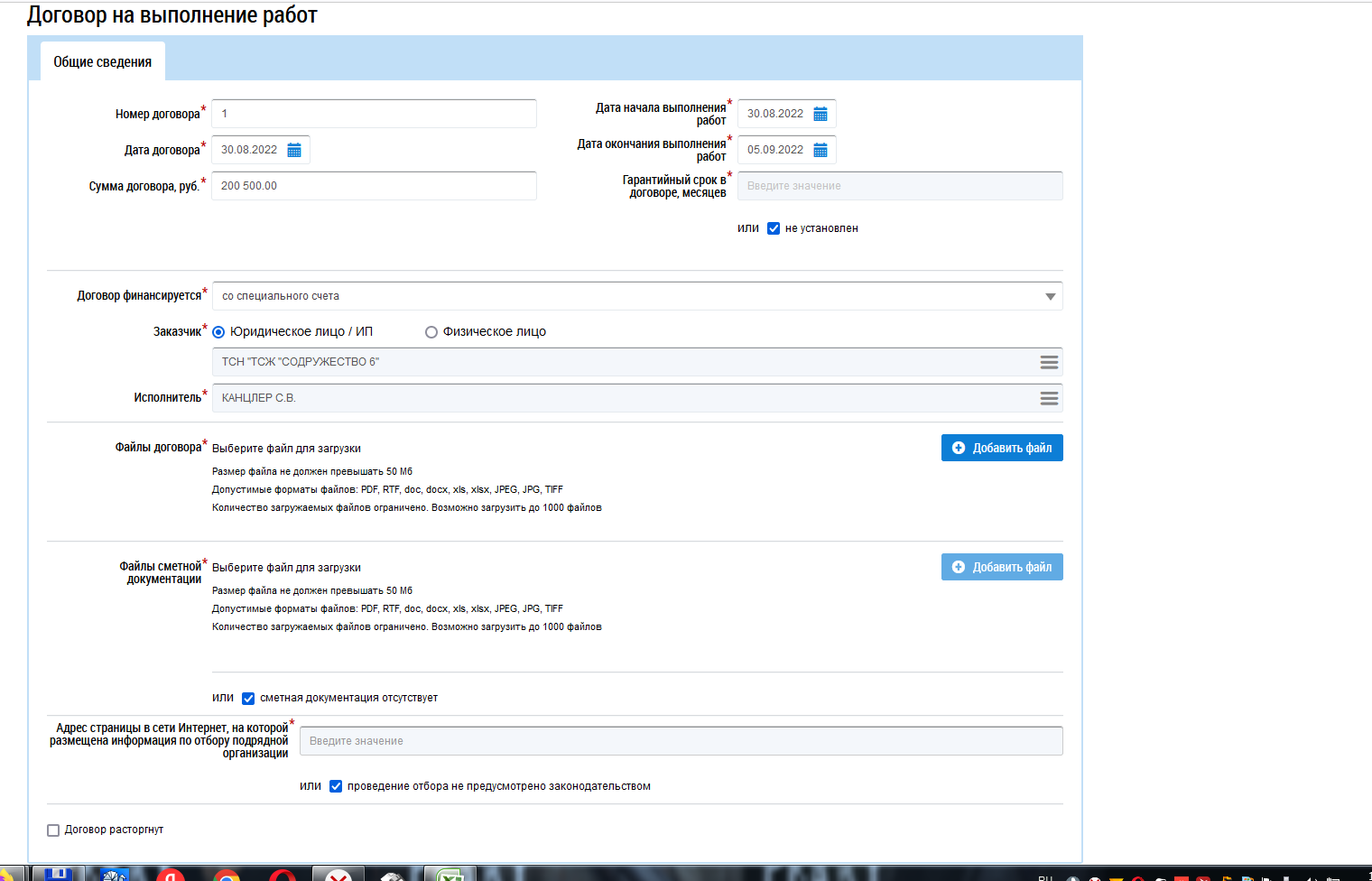1372x881 pixels.
Task: Open the Исполнитель selection list icon
Action: pyautogui.click(x=1049, y=398)
